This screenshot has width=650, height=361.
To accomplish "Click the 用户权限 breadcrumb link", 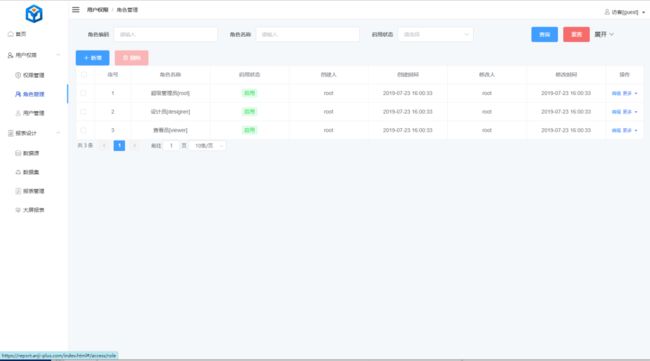I will 97,10.
